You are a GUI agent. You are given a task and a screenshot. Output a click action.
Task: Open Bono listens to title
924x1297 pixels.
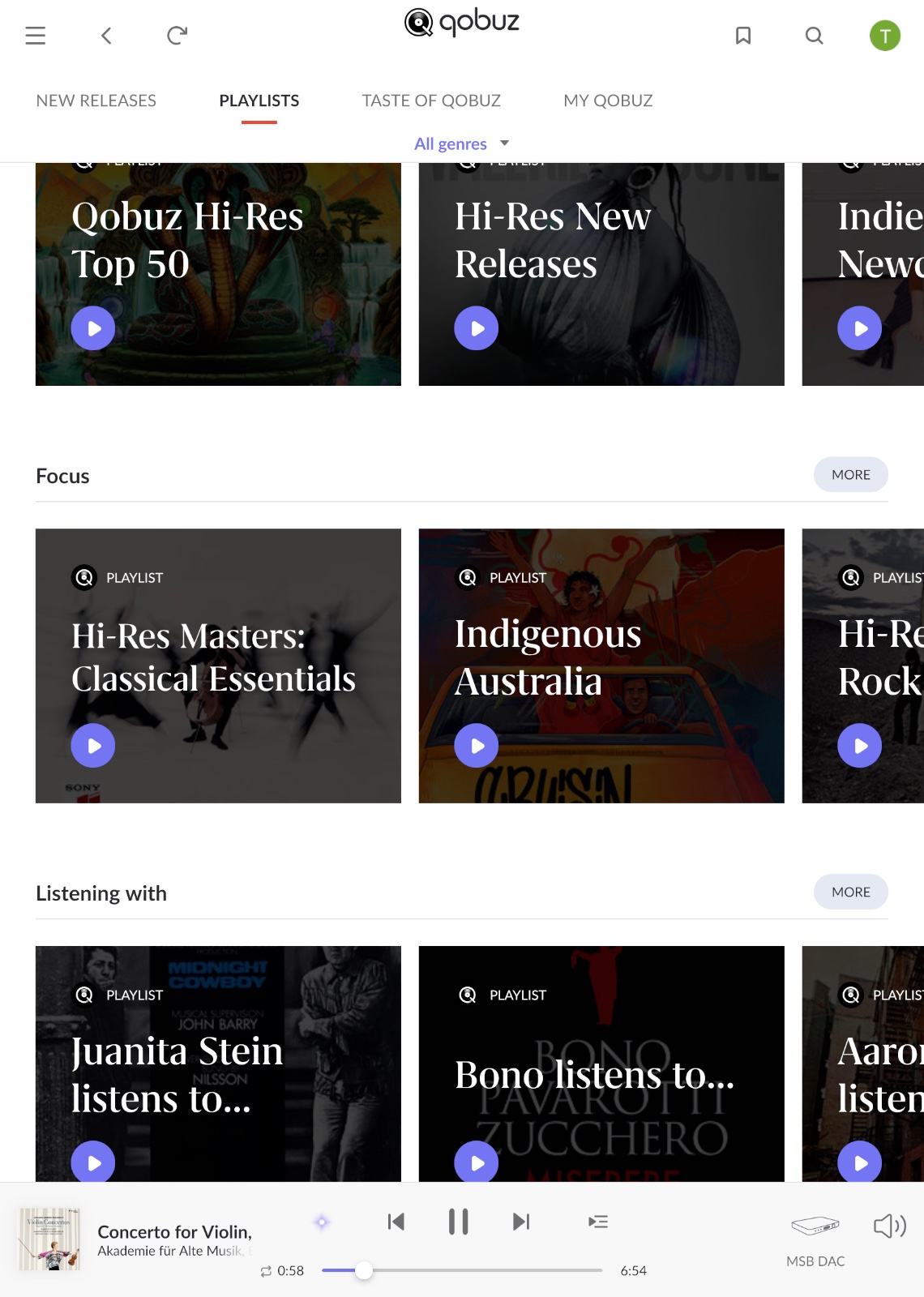(594, 1075)
